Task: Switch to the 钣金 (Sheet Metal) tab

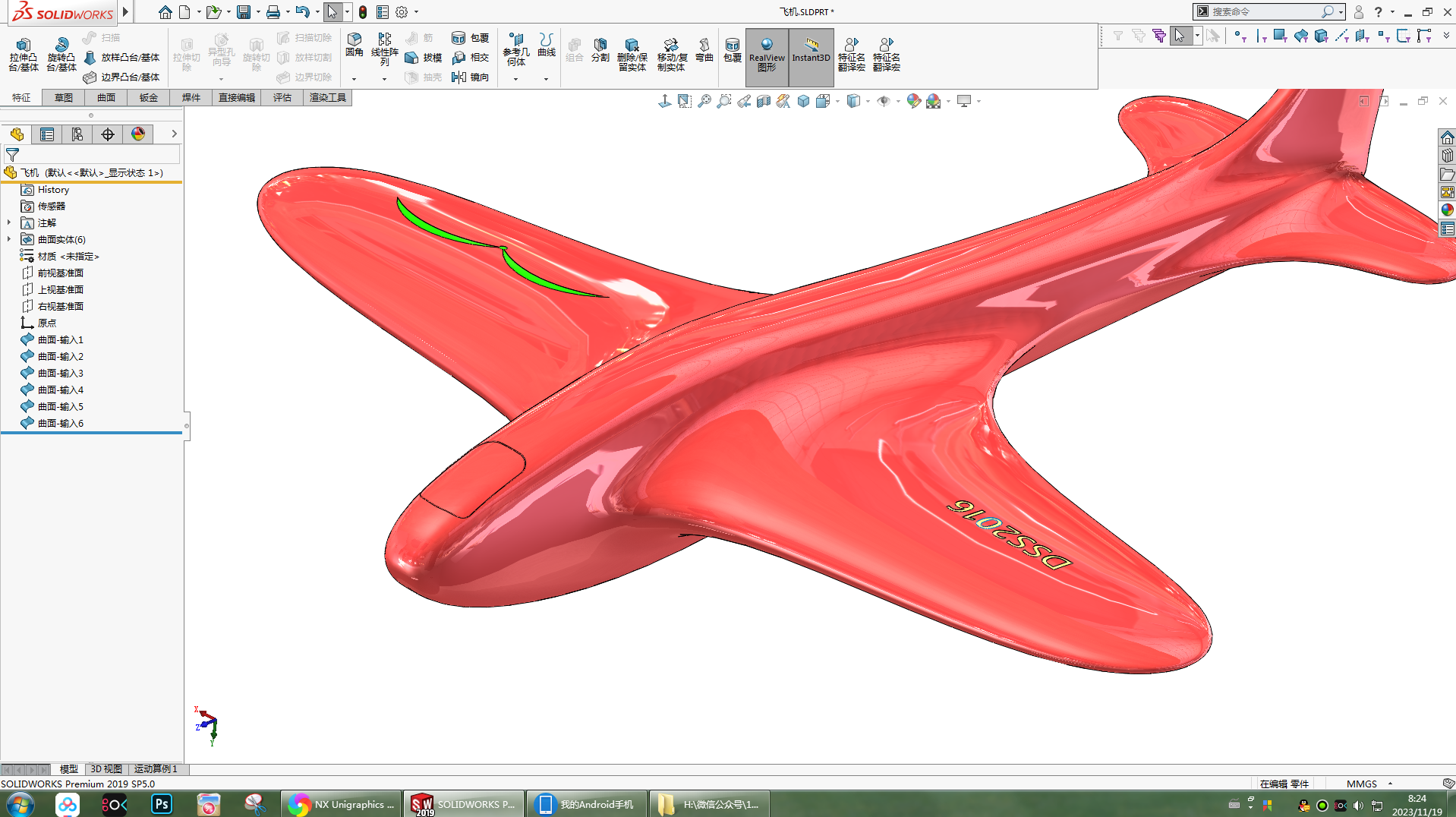Action: (x=149, y=98)
